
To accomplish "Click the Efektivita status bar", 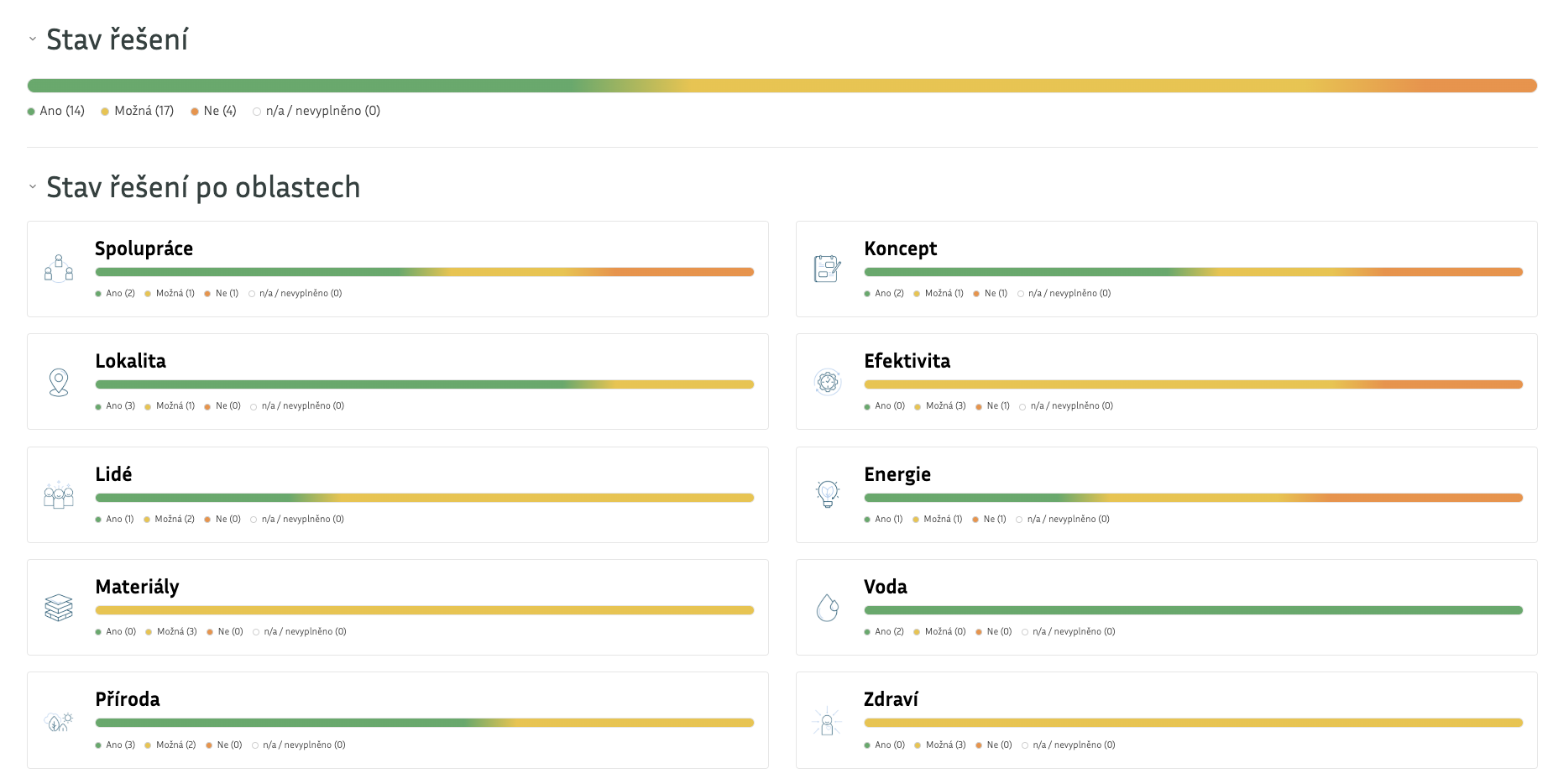I will coord(1193,384).
